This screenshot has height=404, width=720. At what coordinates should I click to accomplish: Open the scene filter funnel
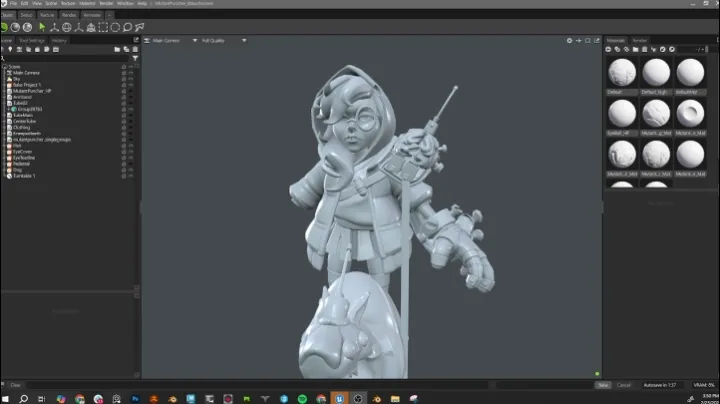(135, 58)
